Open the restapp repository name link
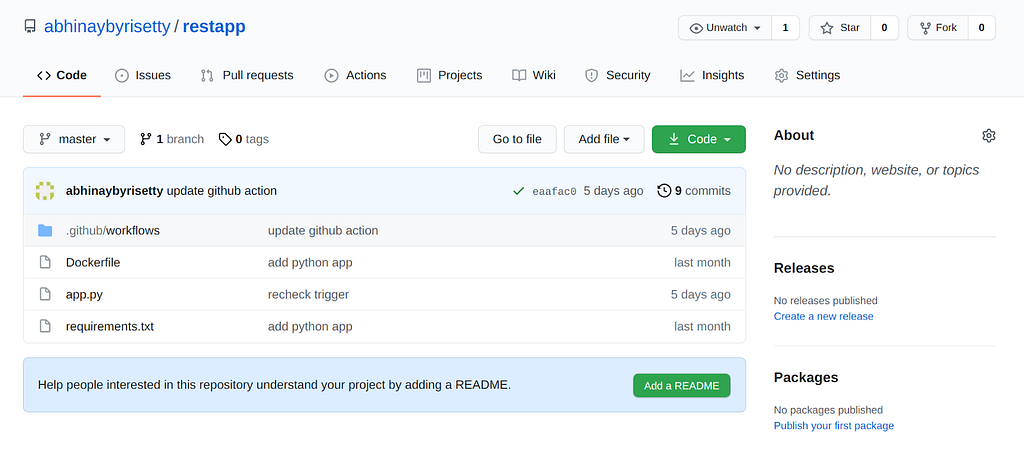This screenshot has width=1024, height=449. pyautogui.click(x=214, y=27)
